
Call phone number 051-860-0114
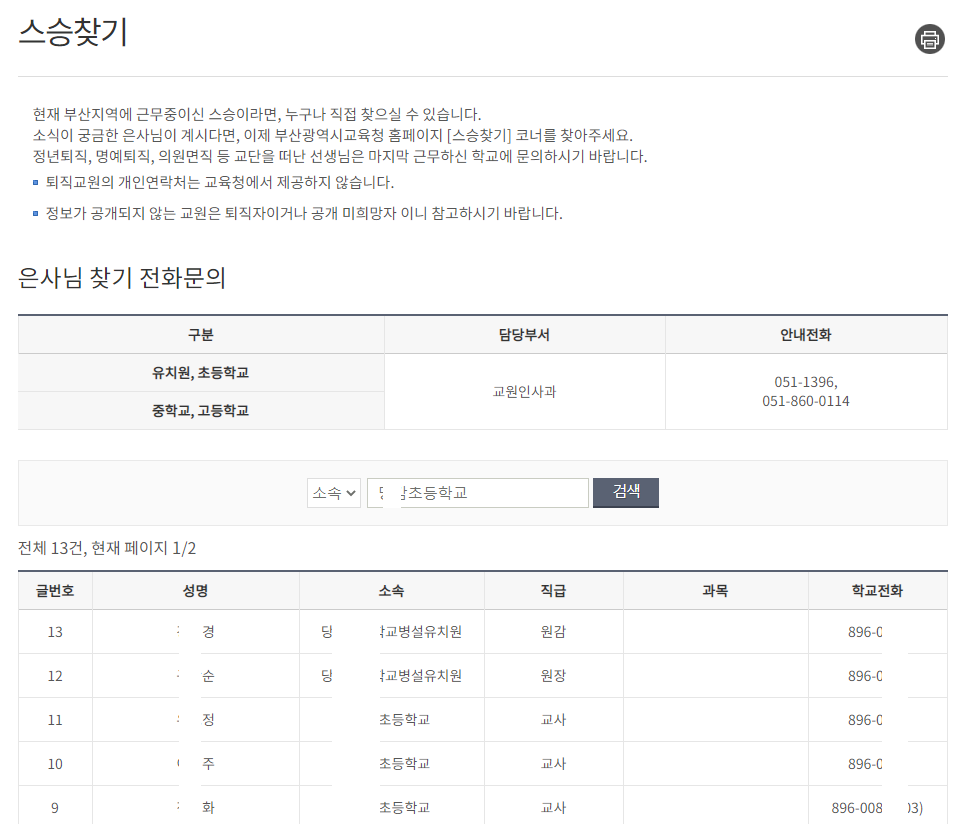806,401
